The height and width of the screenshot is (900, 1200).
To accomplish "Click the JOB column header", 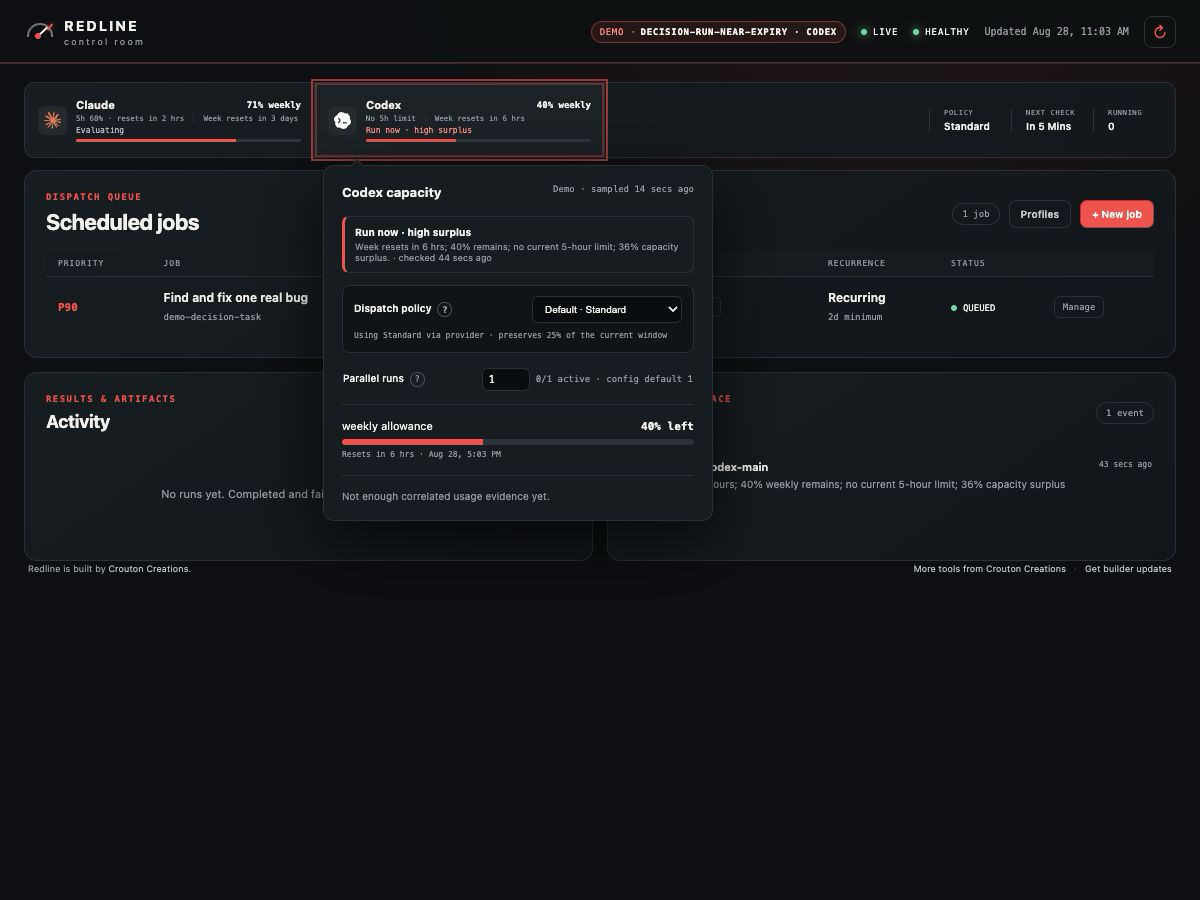I will (x=173, y=263).
